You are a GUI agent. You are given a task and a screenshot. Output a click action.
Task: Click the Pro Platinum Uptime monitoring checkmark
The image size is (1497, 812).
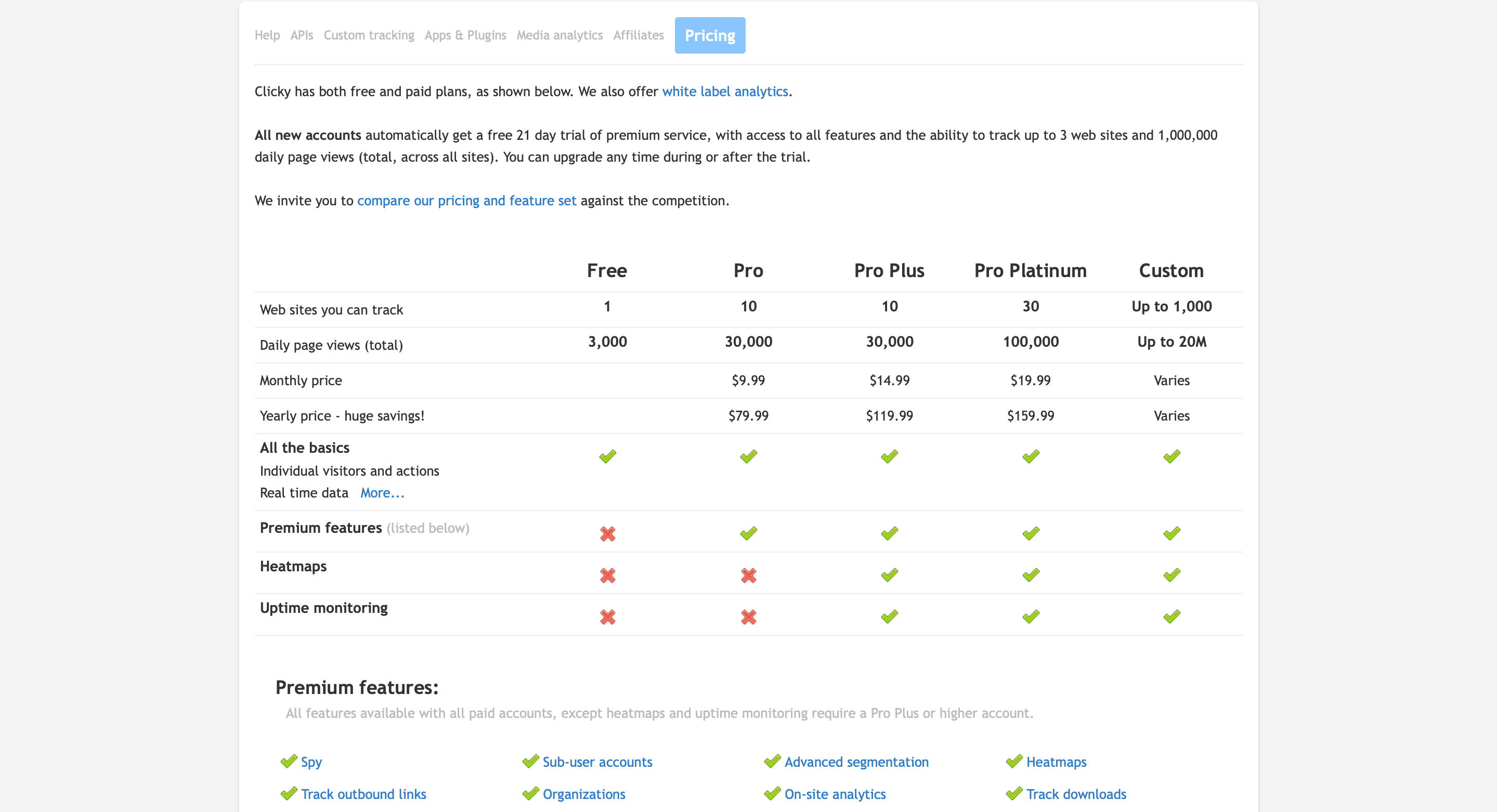pyautogui.click(x=1031, y=616)
